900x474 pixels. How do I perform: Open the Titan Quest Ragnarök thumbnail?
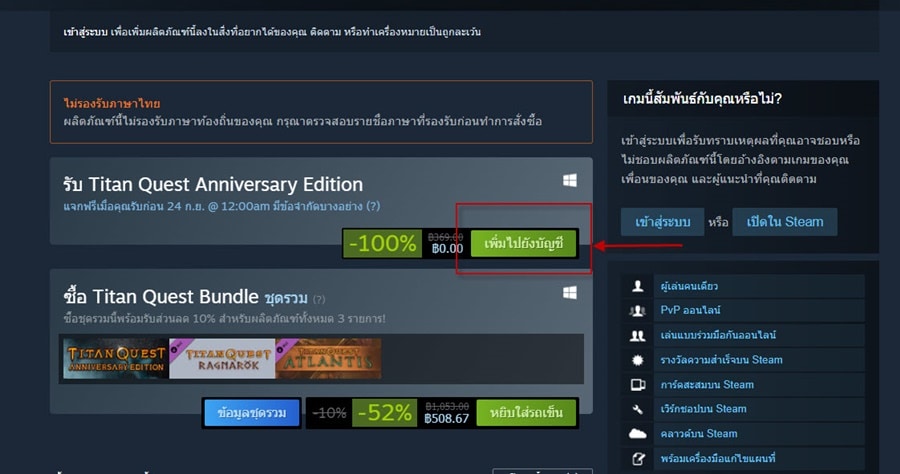click(x=222, y=359)
